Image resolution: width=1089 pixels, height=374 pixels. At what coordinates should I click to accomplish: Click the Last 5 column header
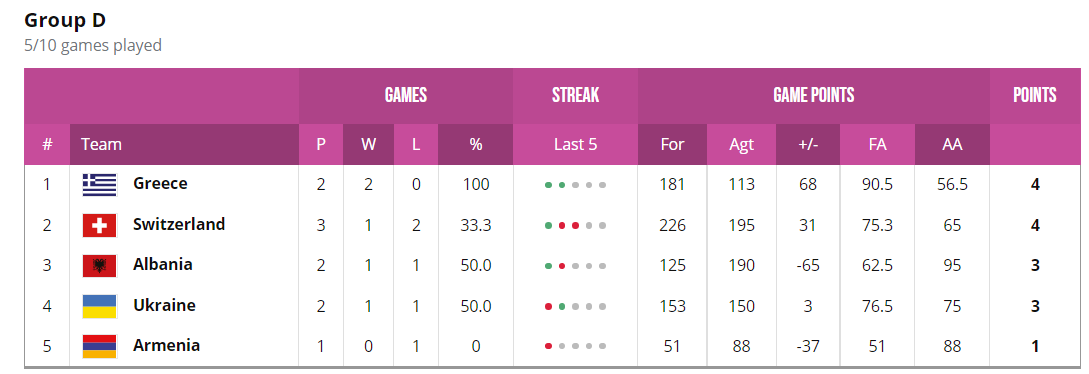pyautogui.click(x=575, y=144)
